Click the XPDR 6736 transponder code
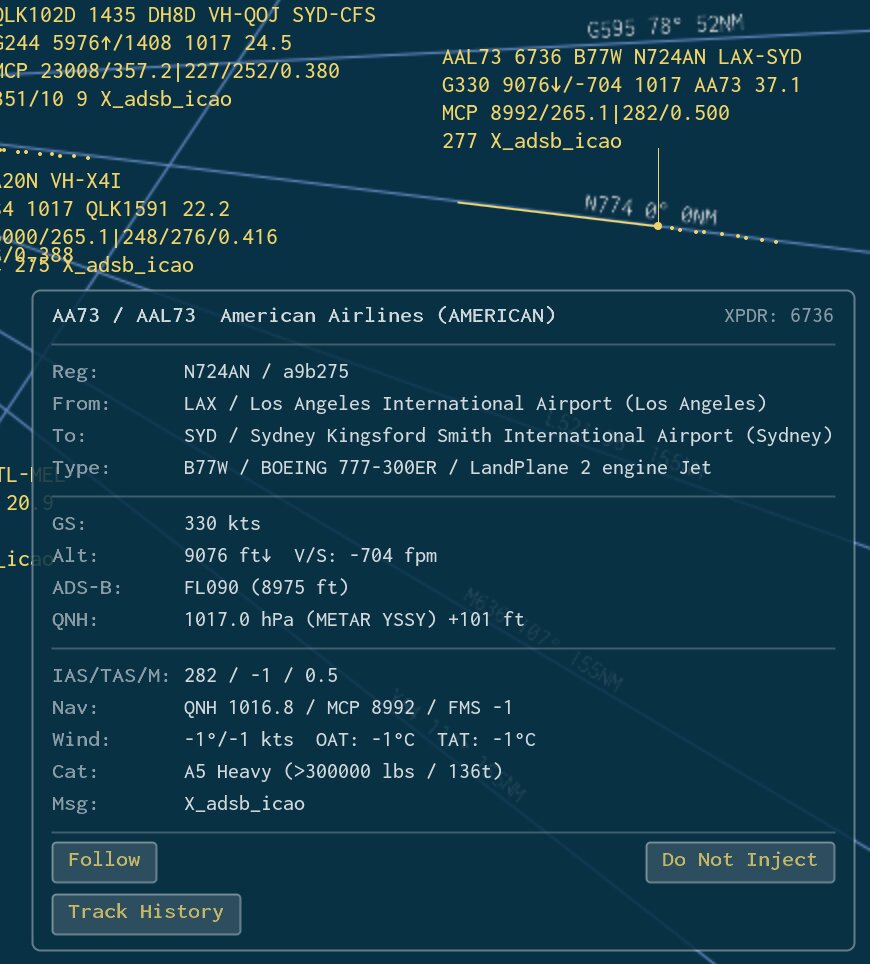Image resolution: width=870 pixels, height=964 pixels. pos(778,316)
